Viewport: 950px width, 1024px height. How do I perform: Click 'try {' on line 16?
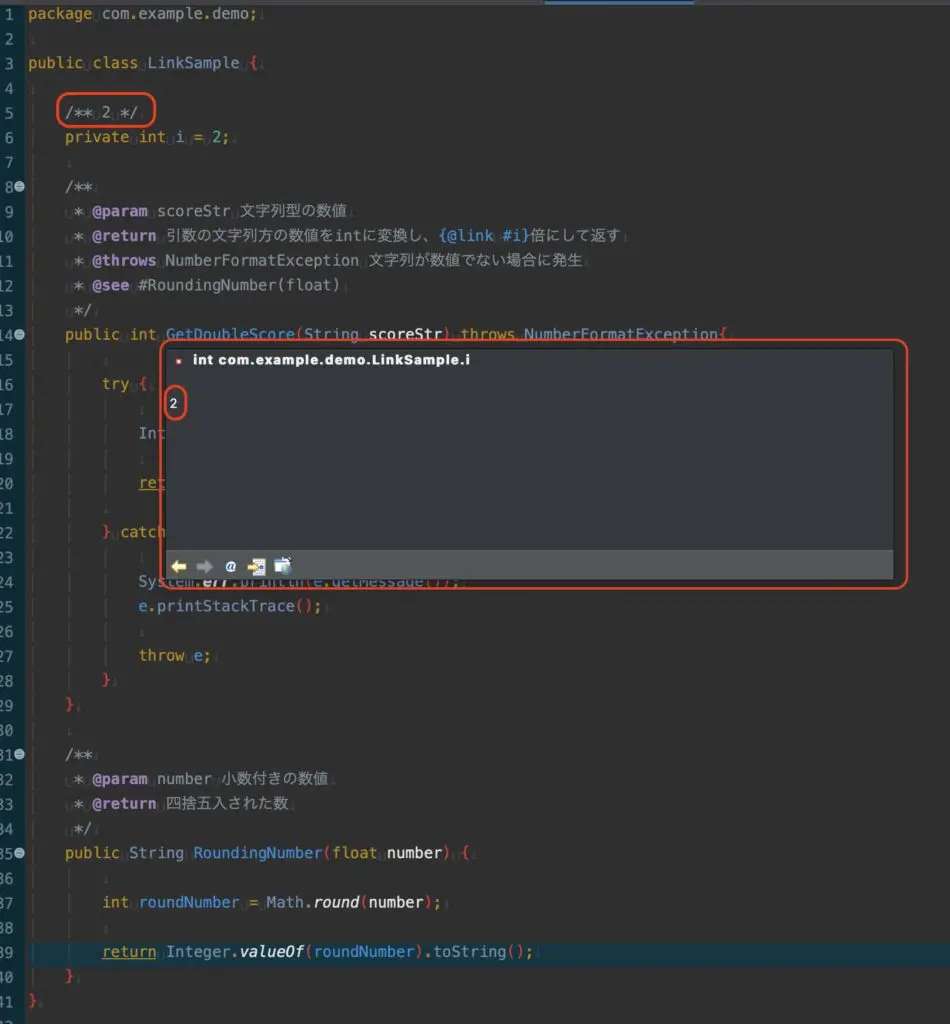(124, 384)
